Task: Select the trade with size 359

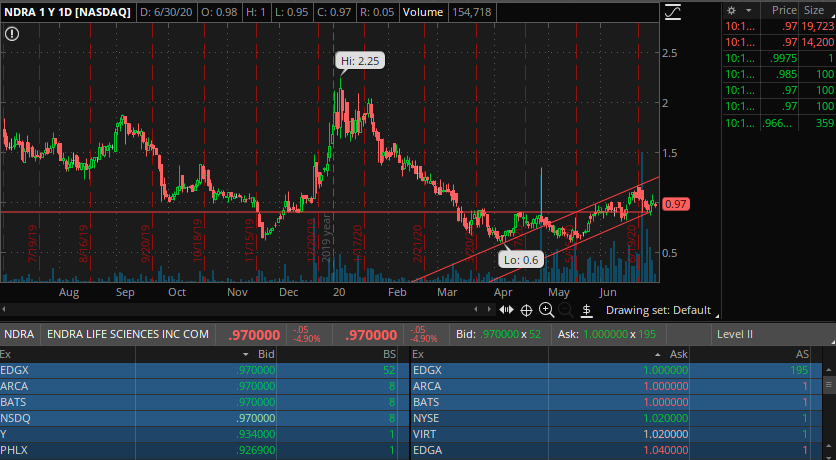Action: 779,123
